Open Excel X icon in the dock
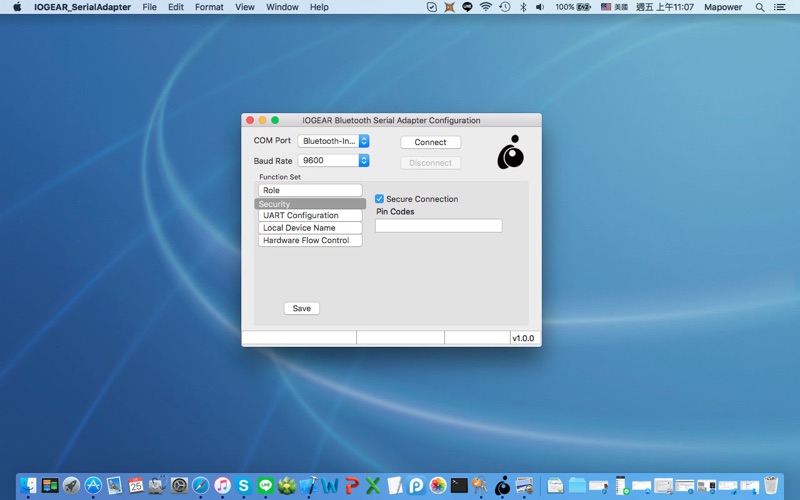 [x=373, y=485]
